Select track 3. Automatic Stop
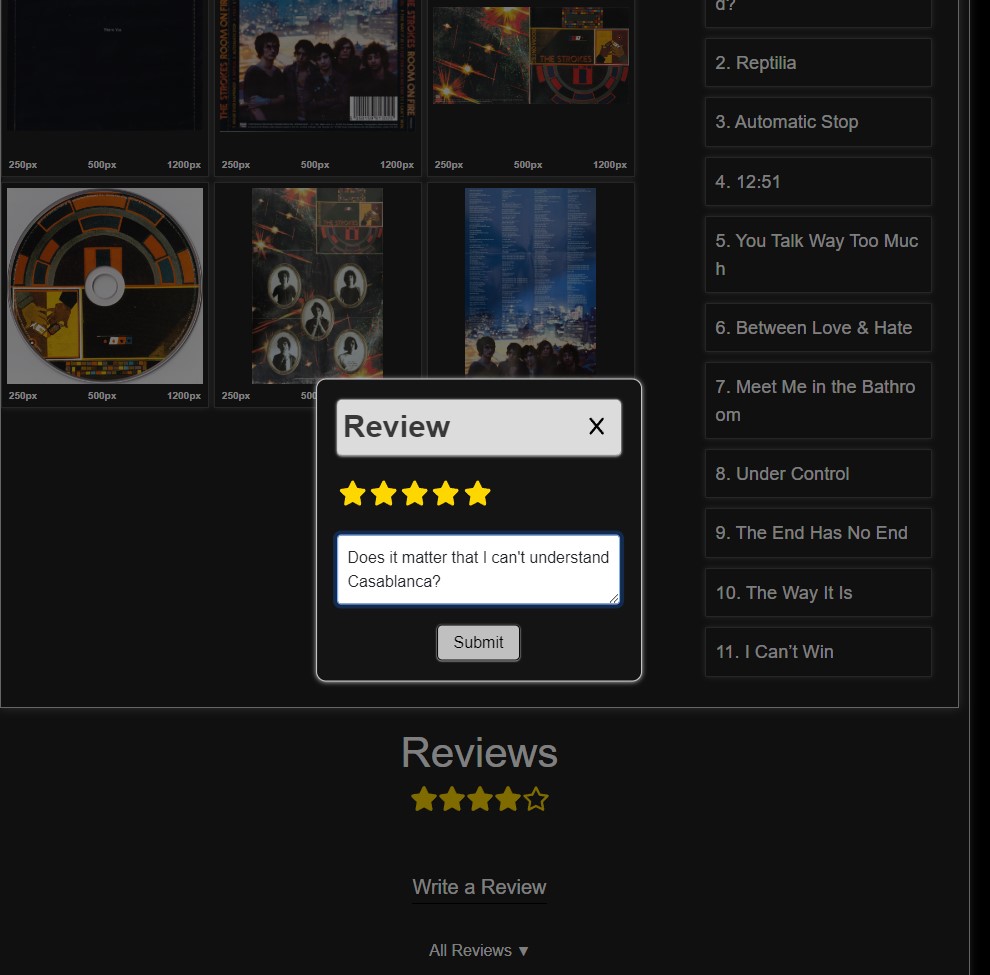This screenshot has height=975, width=990. click(x=817, y=122)
